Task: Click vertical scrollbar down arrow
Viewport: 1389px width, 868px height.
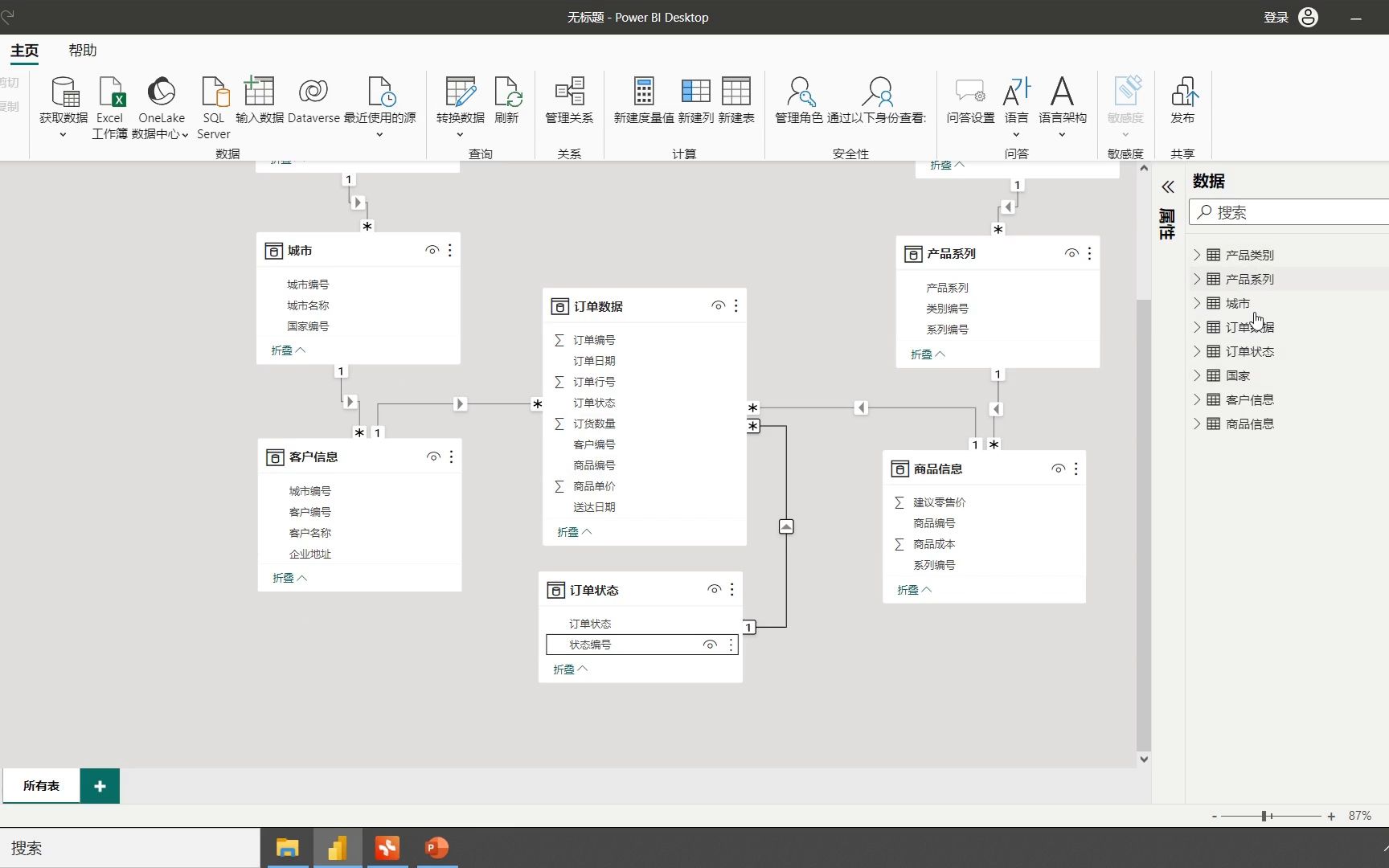Action: click(x=1144, y=759)
